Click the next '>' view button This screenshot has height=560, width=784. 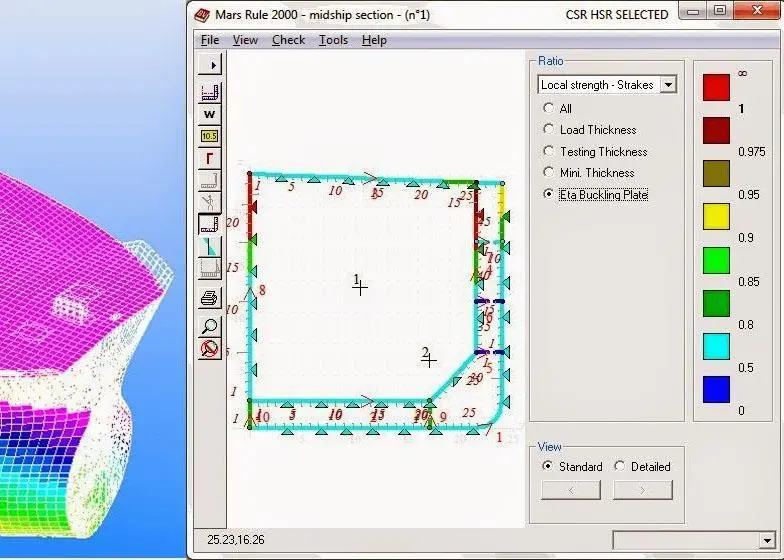pos(642,490)
